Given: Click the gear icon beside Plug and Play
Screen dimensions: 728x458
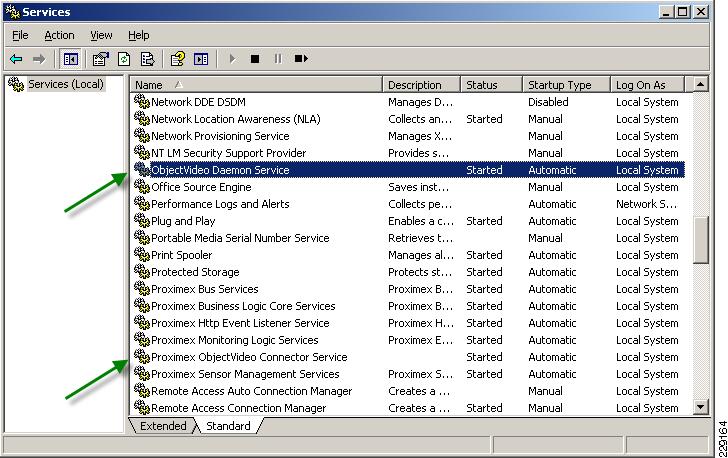Looking at the screenshot, I should (x=142, y=220).
